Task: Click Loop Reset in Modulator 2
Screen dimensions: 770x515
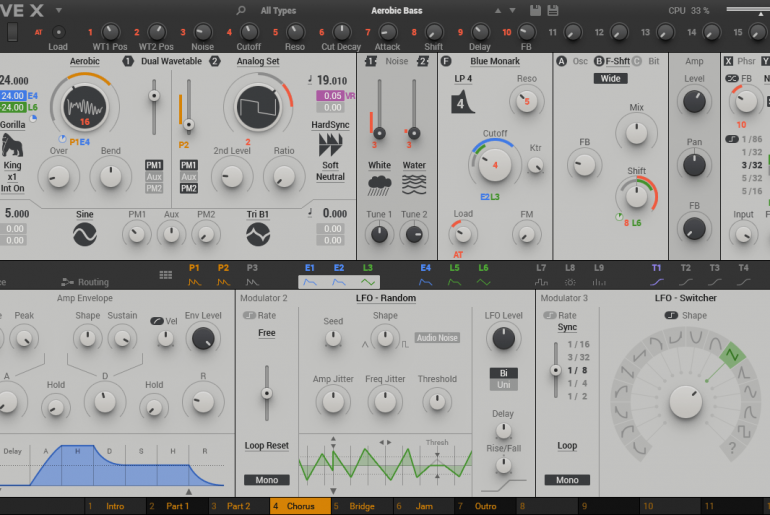Action: pos(267,446)
